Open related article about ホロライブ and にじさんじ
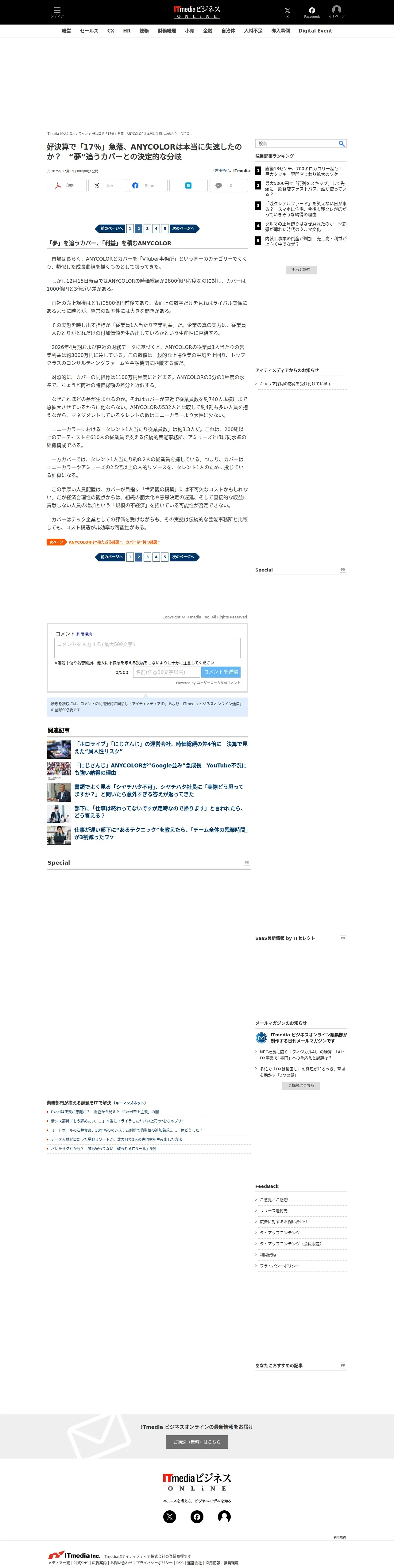The image size is (394, 1568). 161,748
